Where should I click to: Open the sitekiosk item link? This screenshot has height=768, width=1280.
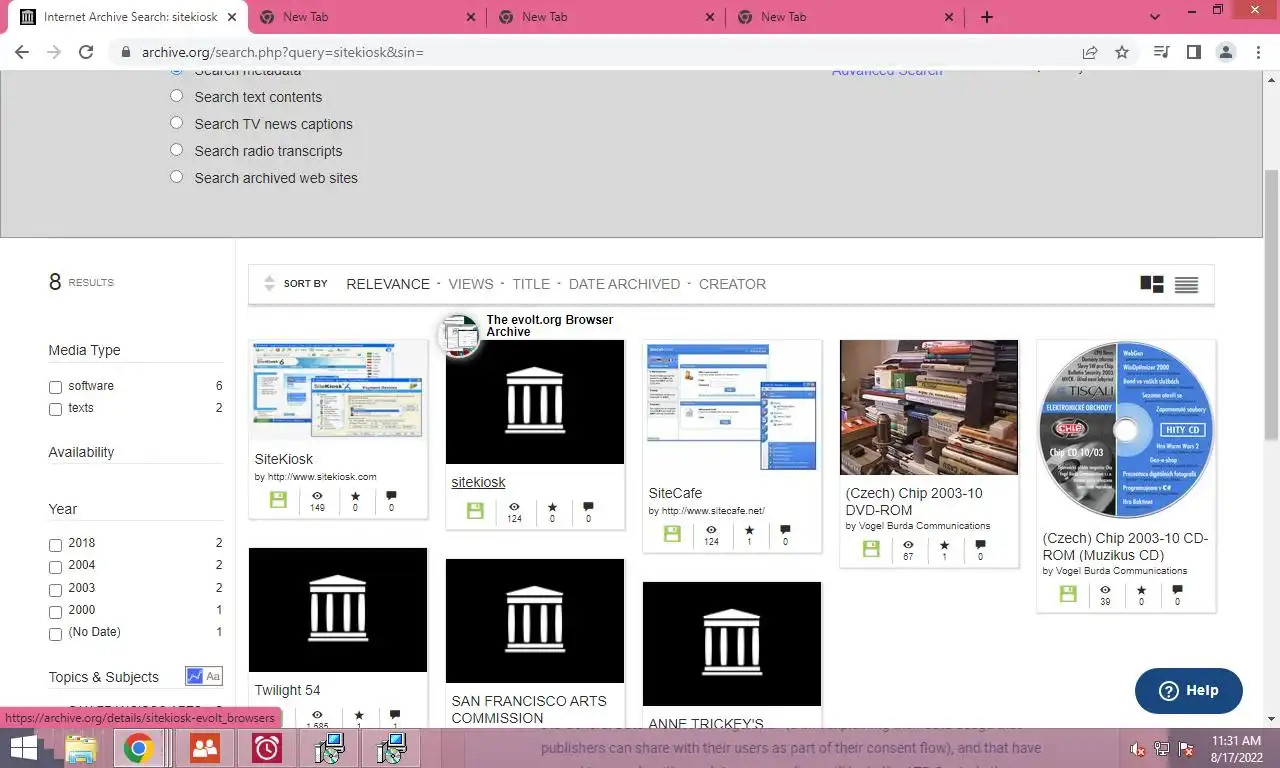478,482
